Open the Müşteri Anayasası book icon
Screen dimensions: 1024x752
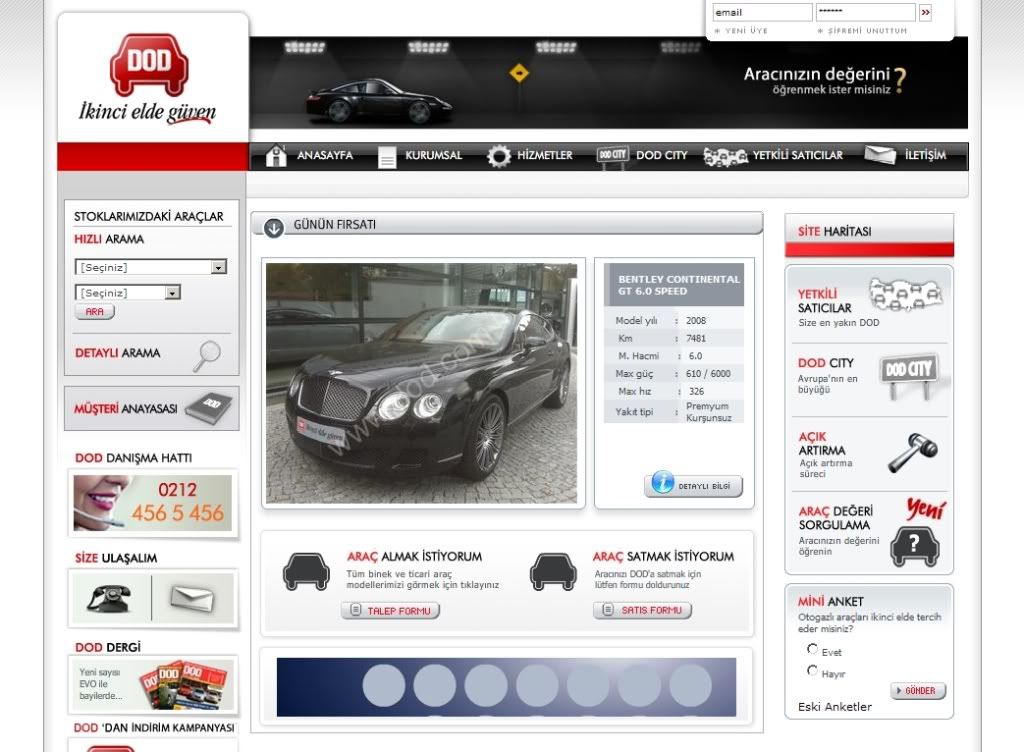coord(208,407)
